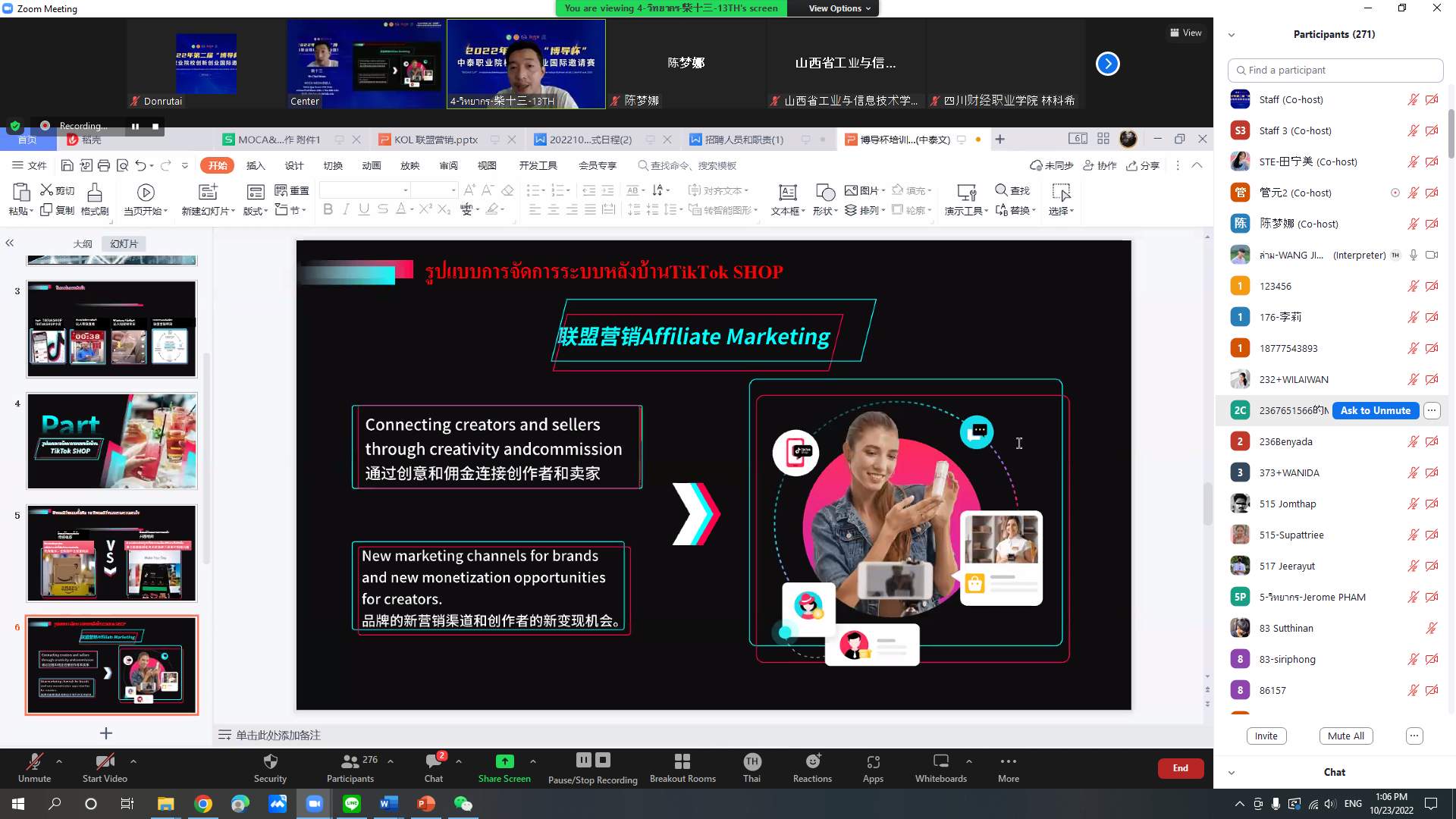The height and width of the screenshot is (819, 1456).
Task: Open the More options icon in Zoom toolbar
Action: click(x=1008, y=761)
